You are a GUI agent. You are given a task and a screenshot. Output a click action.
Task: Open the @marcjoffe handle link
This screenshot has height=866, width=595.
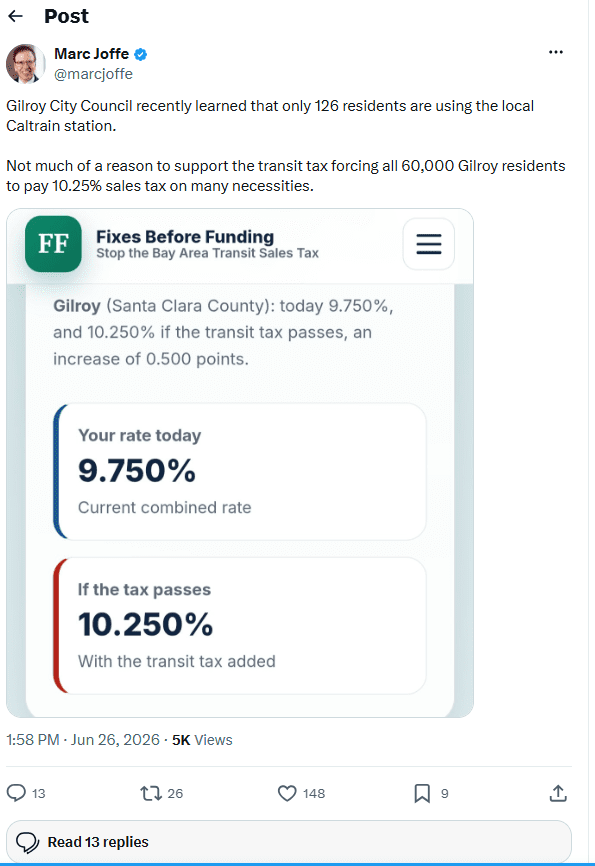[x=93, y=74]
